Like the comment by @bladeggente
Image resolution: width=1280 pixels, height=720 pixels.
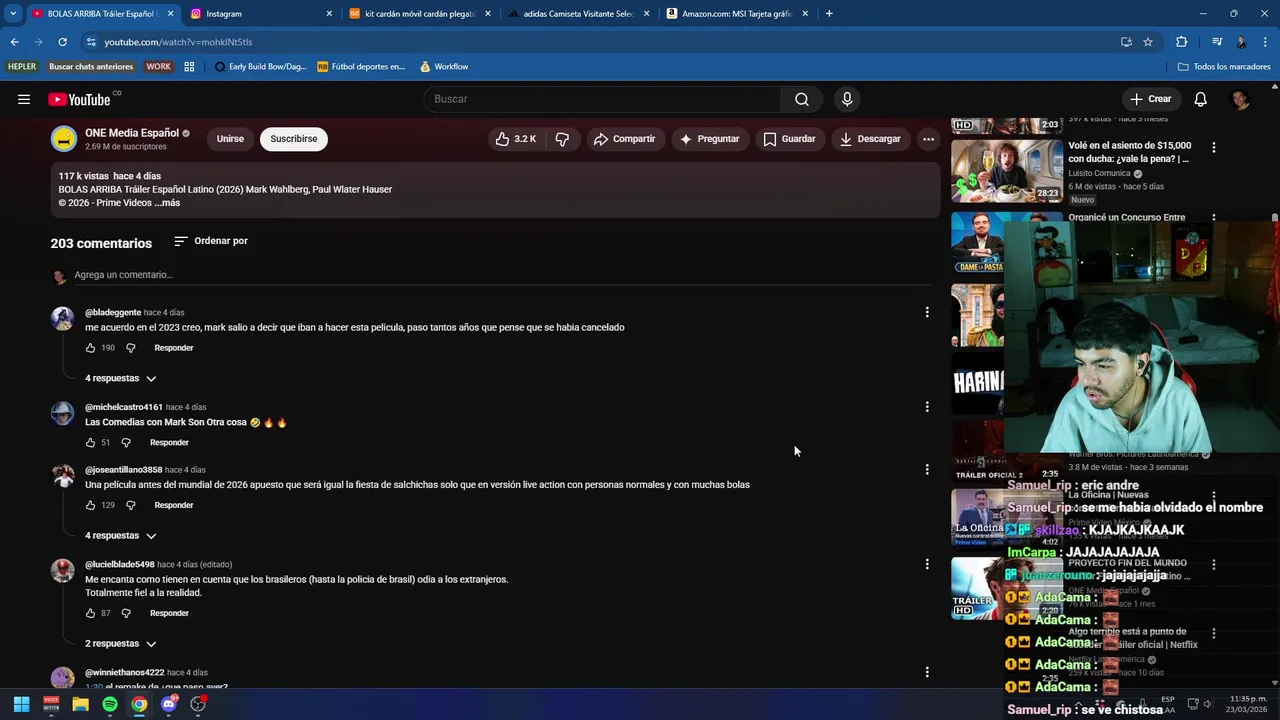pyautogui.click(x=91, y=348)
